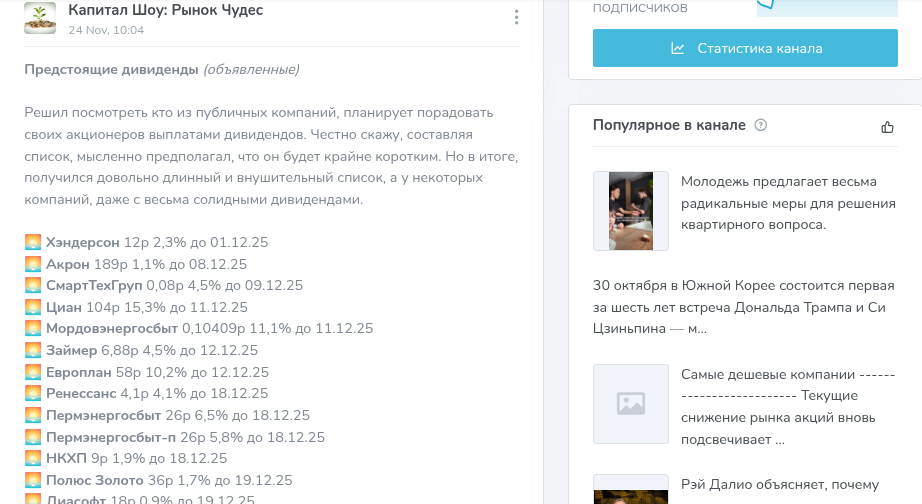This screenshot has height=504, width=922.
Task: Open the Самые дешевые компании post
Action: pos(787,406)
